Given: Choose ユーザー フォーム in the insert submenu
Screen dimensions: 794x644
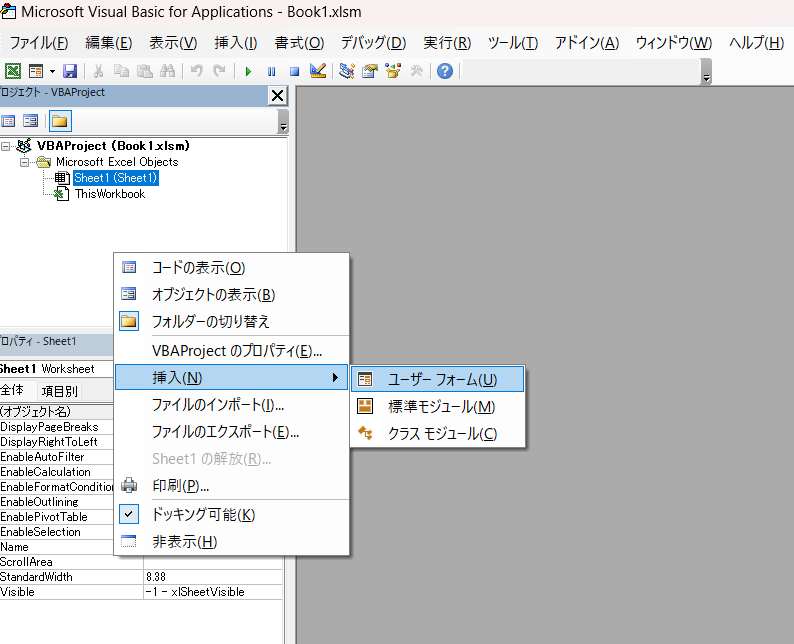Looking at the screenshot, I should pyautogui.click(x=441, y=380).
